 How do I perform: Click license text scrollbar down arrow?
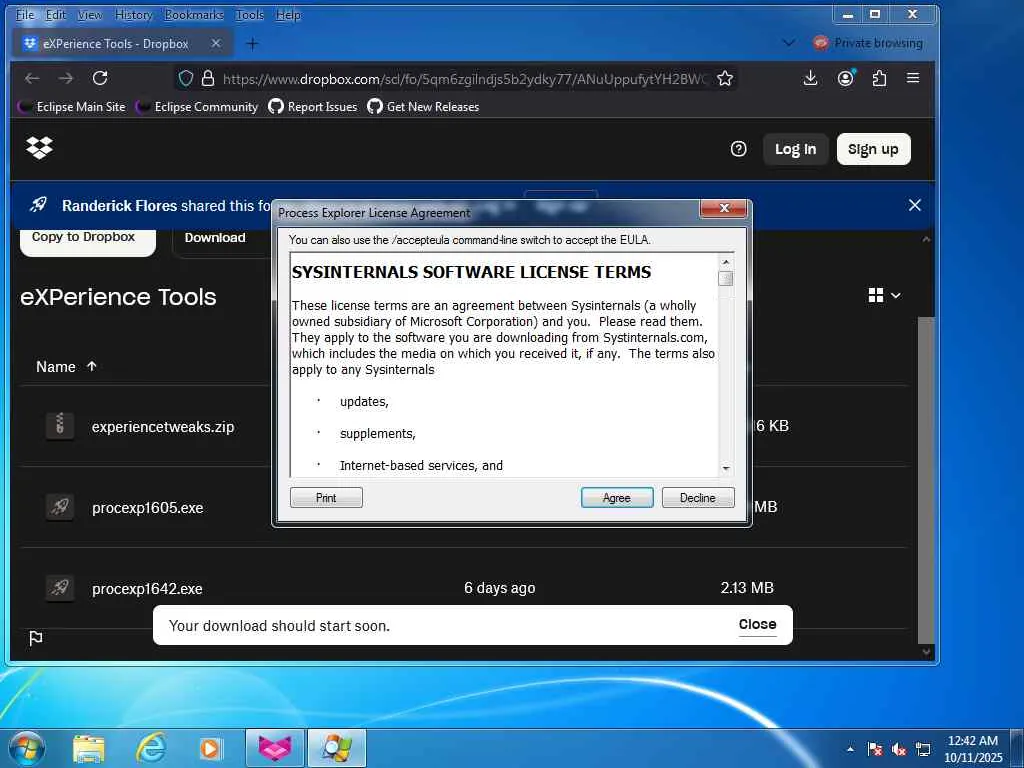pyautogui.click(x=726, y=469)
